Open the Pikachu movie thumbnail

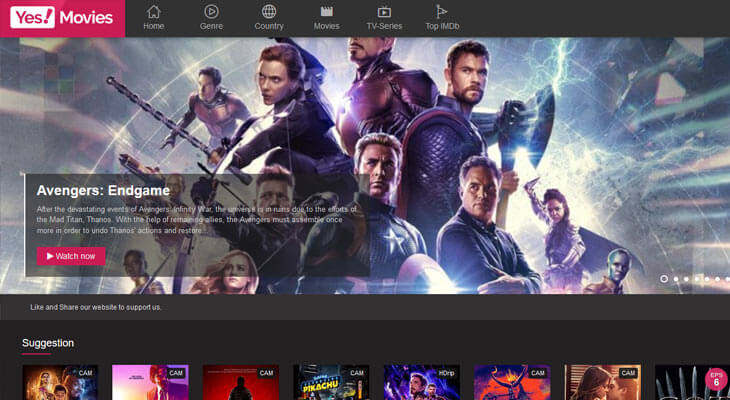(331, 382)
